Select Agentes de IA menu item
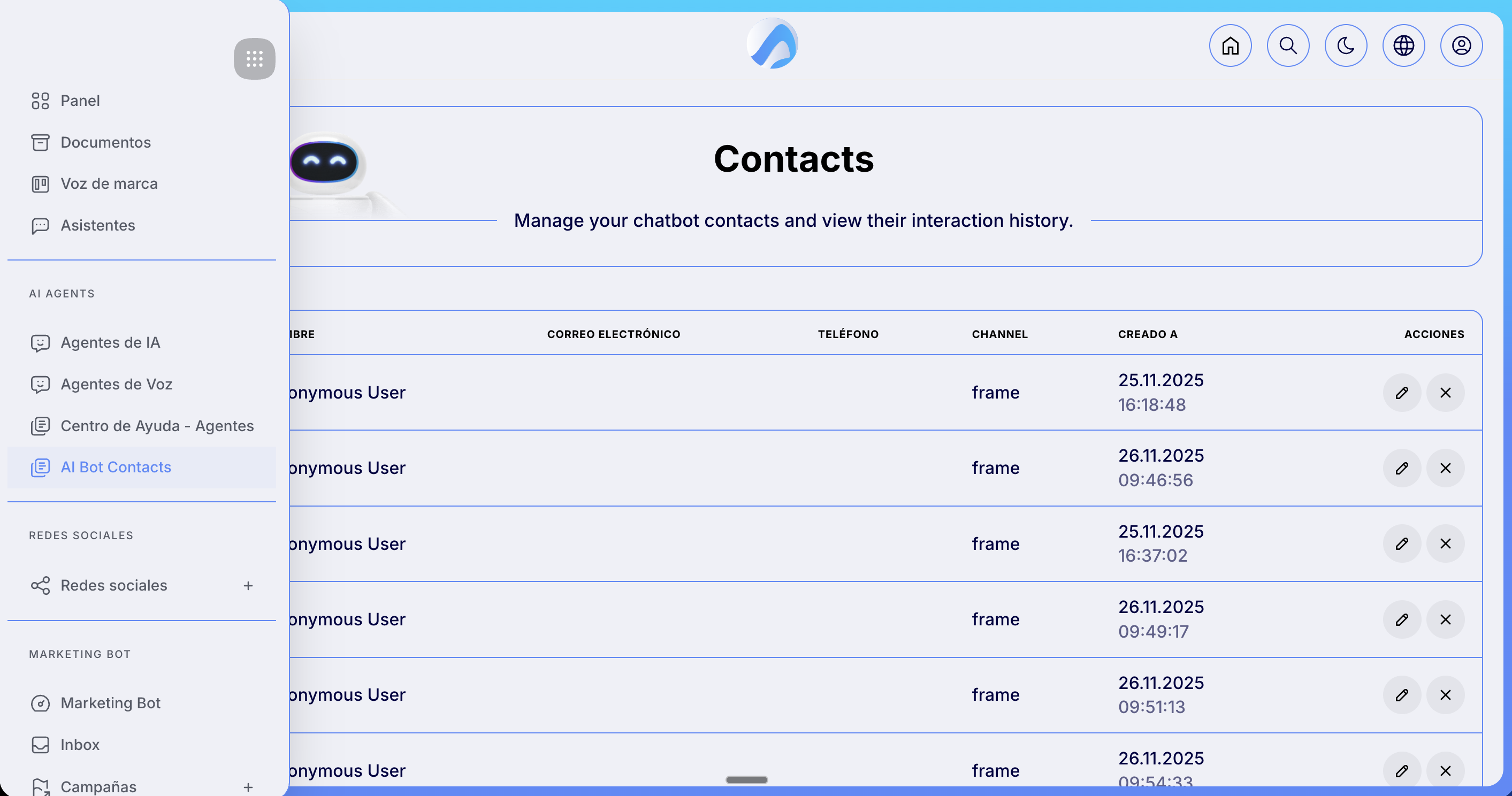Viewport: 1512px width, 796px height. pyautogui.click(x=110, y=342)
